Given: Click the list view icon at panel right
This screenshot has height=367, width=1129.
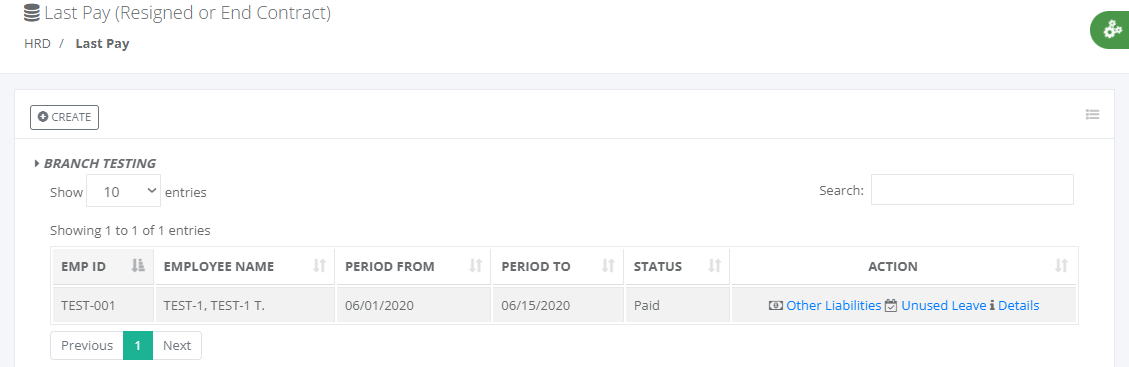Looking at the screenshot, I should [x=1092, y=114].
